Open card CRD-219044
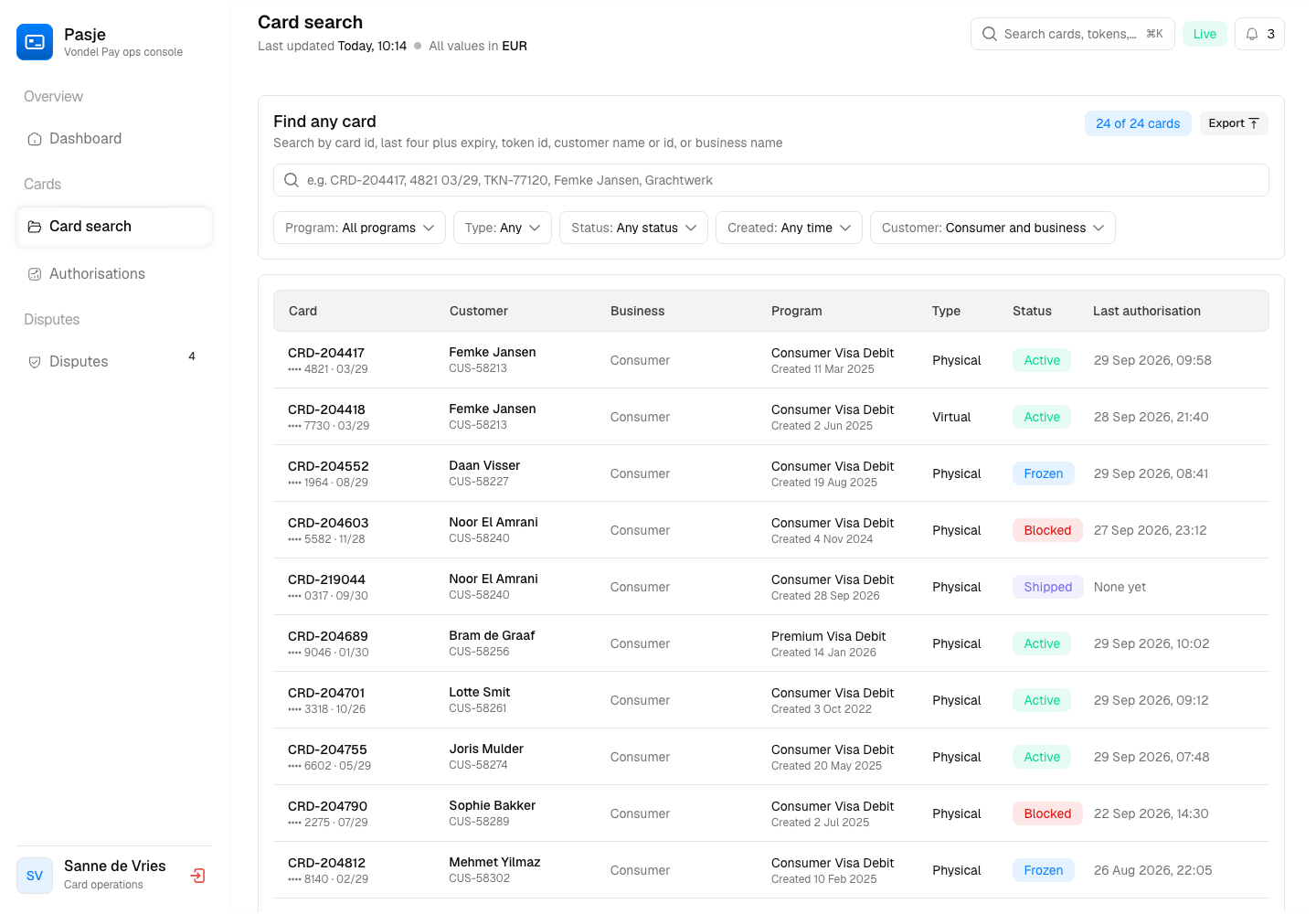Viewport: 1316px width, 914px height. click(326, 579)
